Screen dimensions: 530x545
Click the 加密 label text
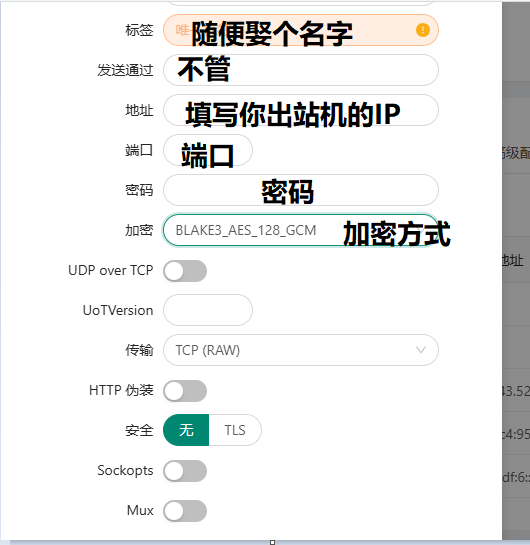pos(139,230)
